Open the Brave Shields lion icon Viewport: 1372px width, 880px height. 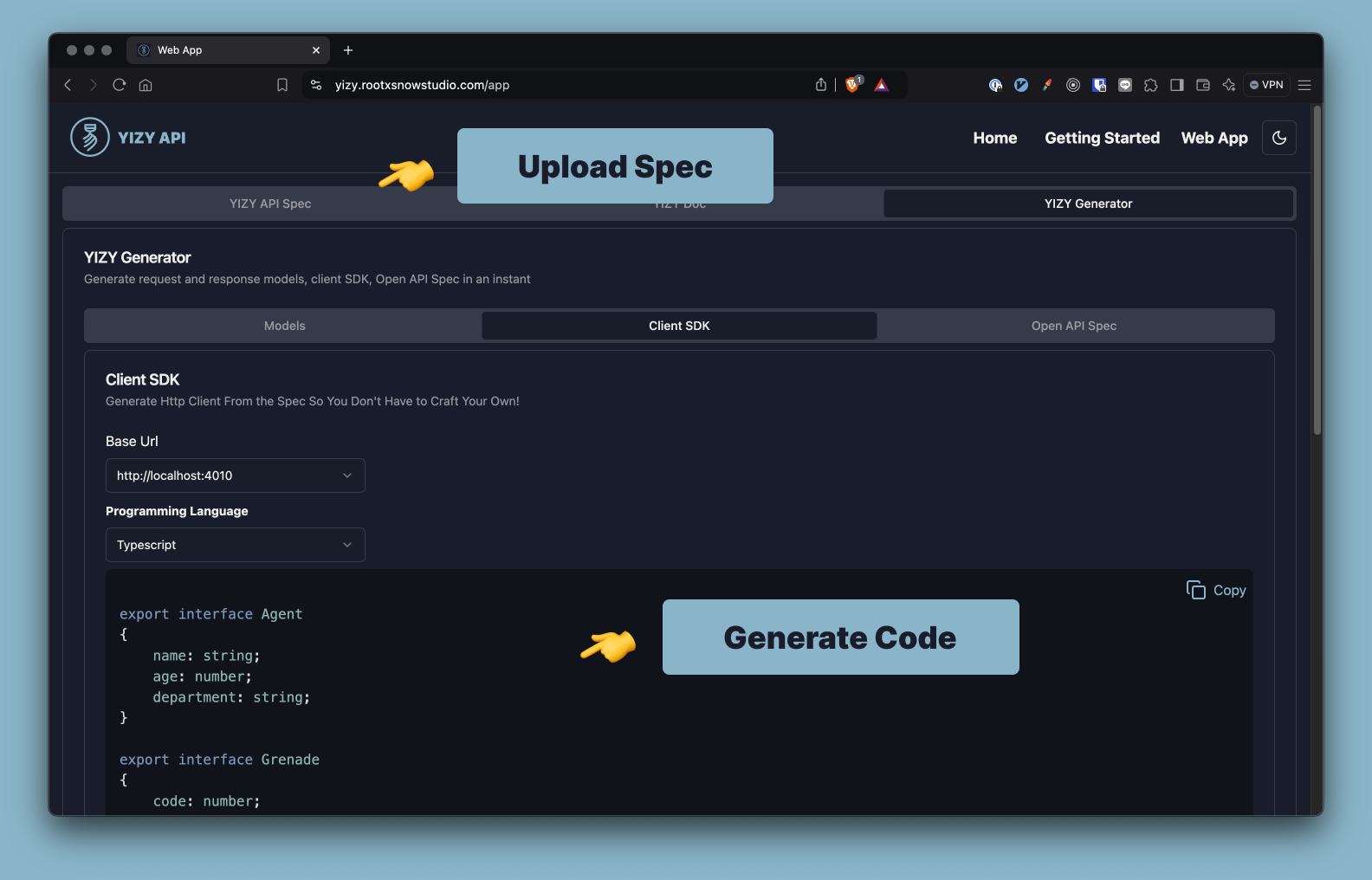coord(853,84)
